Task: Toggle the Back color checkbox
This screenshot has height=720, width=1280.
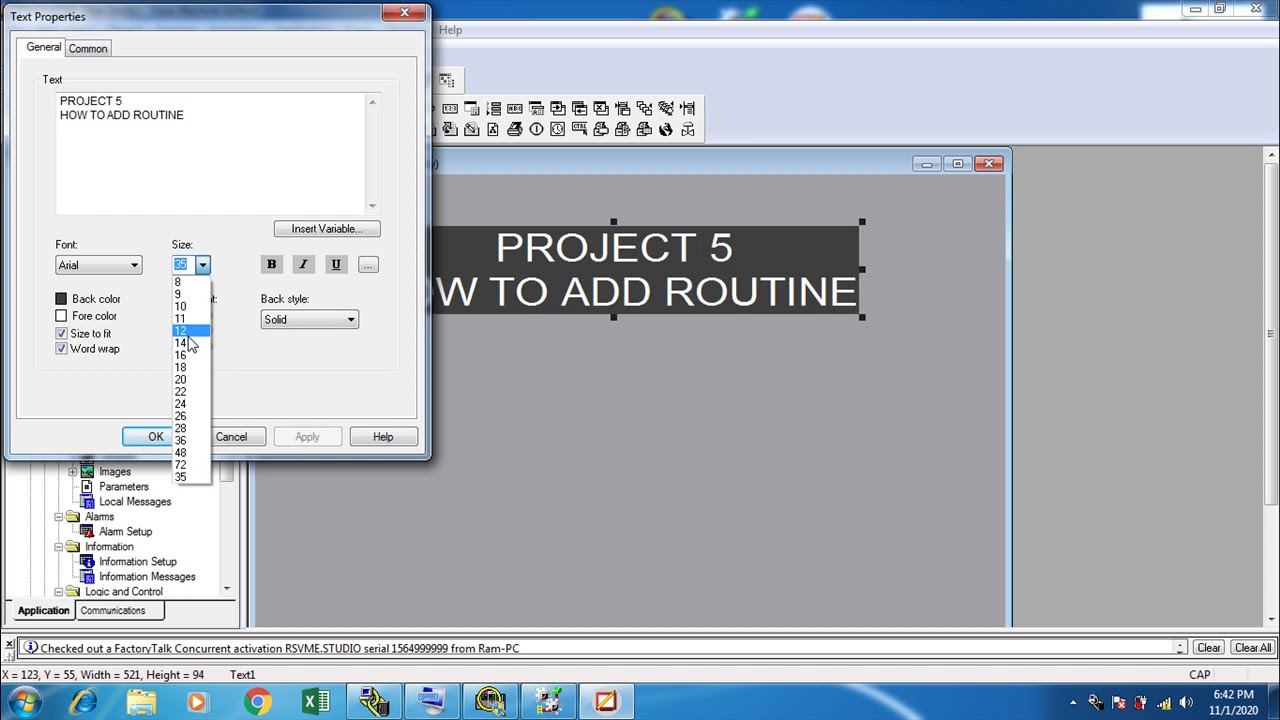Action: [x=61, y=299]
